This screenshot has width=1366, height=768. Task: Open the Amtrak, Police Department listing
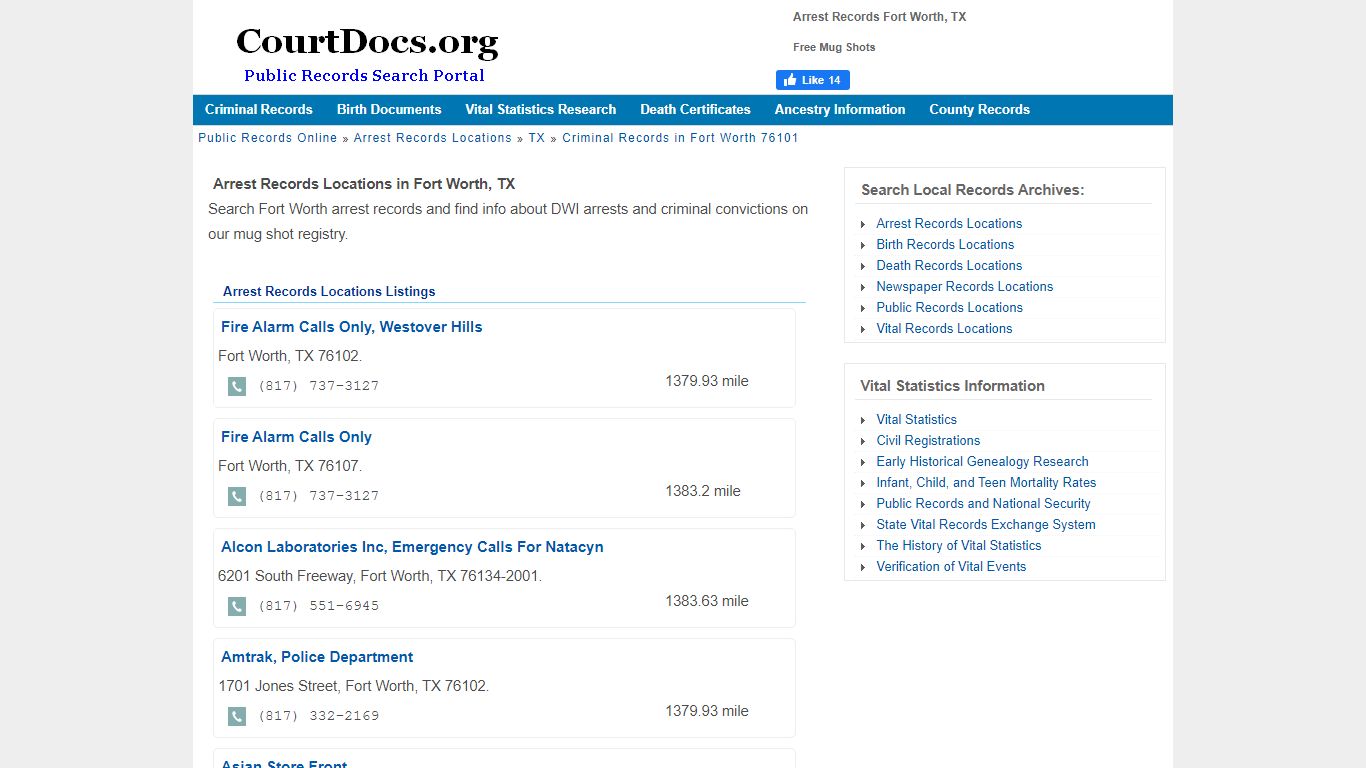(x=317, y=657)
